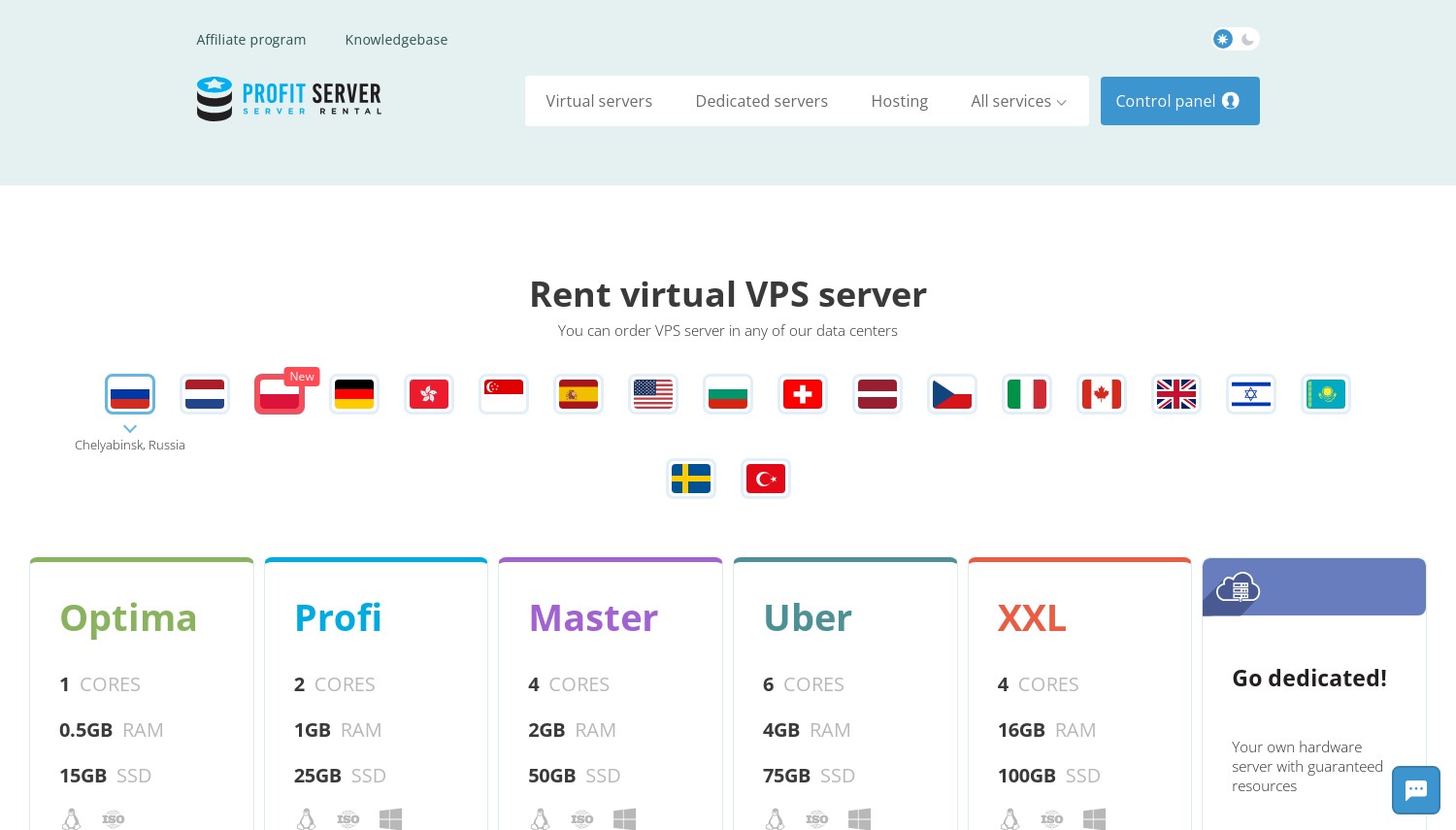Image resolution: width=1456 pixels, height=830 pixels.
Task: Select the Singapore flag data center
Action: click(x=504, y=394)
